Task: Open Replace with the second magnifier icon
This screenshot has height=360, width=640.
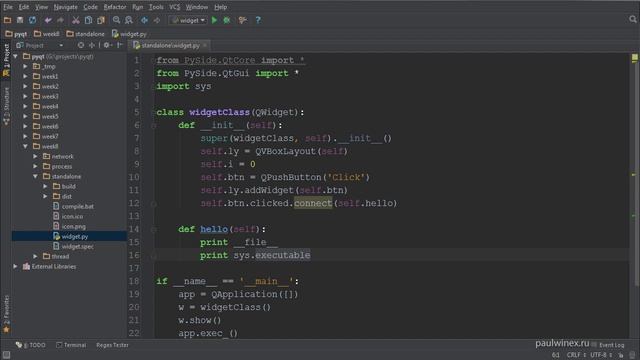Action: tap(129, 20)
